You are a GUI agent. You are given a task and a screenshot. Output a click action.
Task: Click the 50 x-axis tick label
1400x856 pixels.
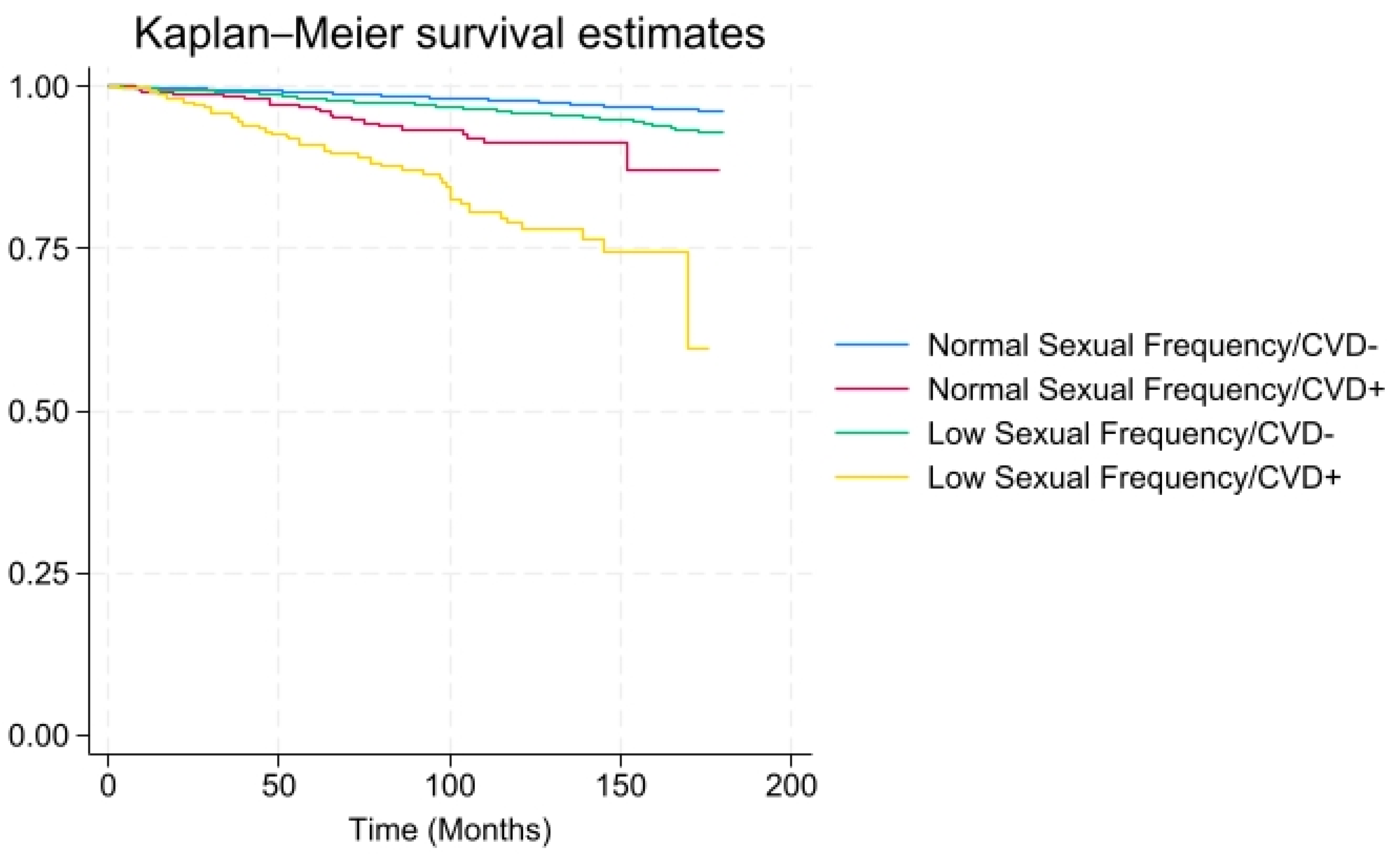tap(278, 786)
